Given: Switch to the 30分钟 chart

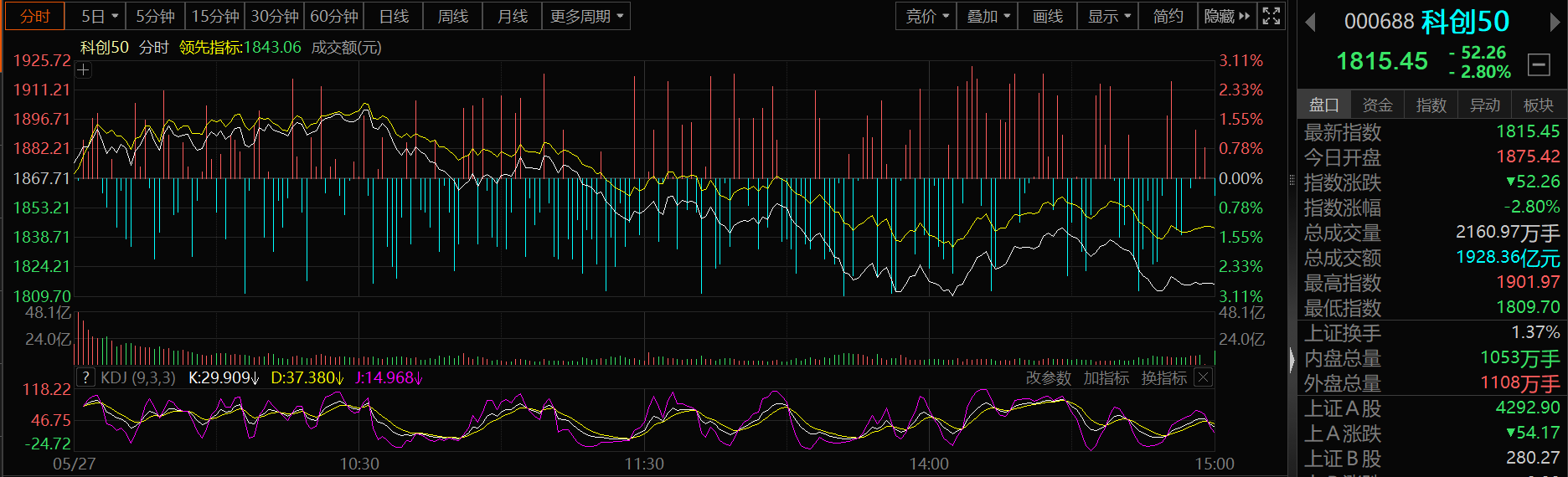Looking at the screenshot, I should [275, 16].
